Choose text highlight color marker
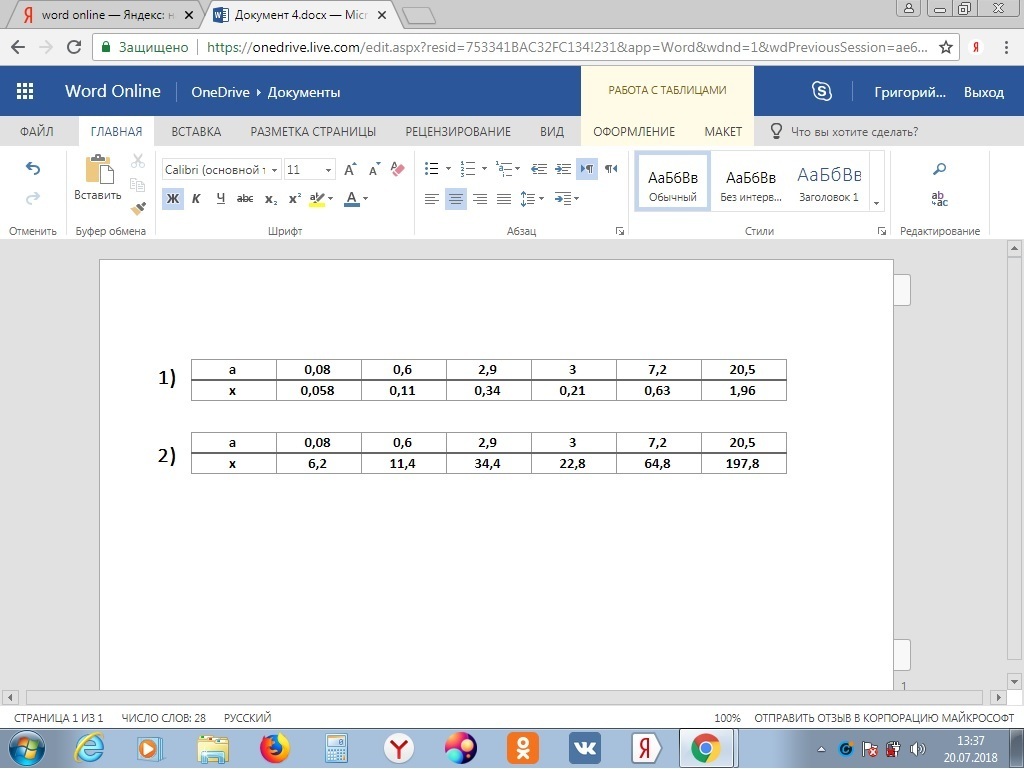Screen dimensions: 1024x769 pyautogui.click(x=317, y=198)
